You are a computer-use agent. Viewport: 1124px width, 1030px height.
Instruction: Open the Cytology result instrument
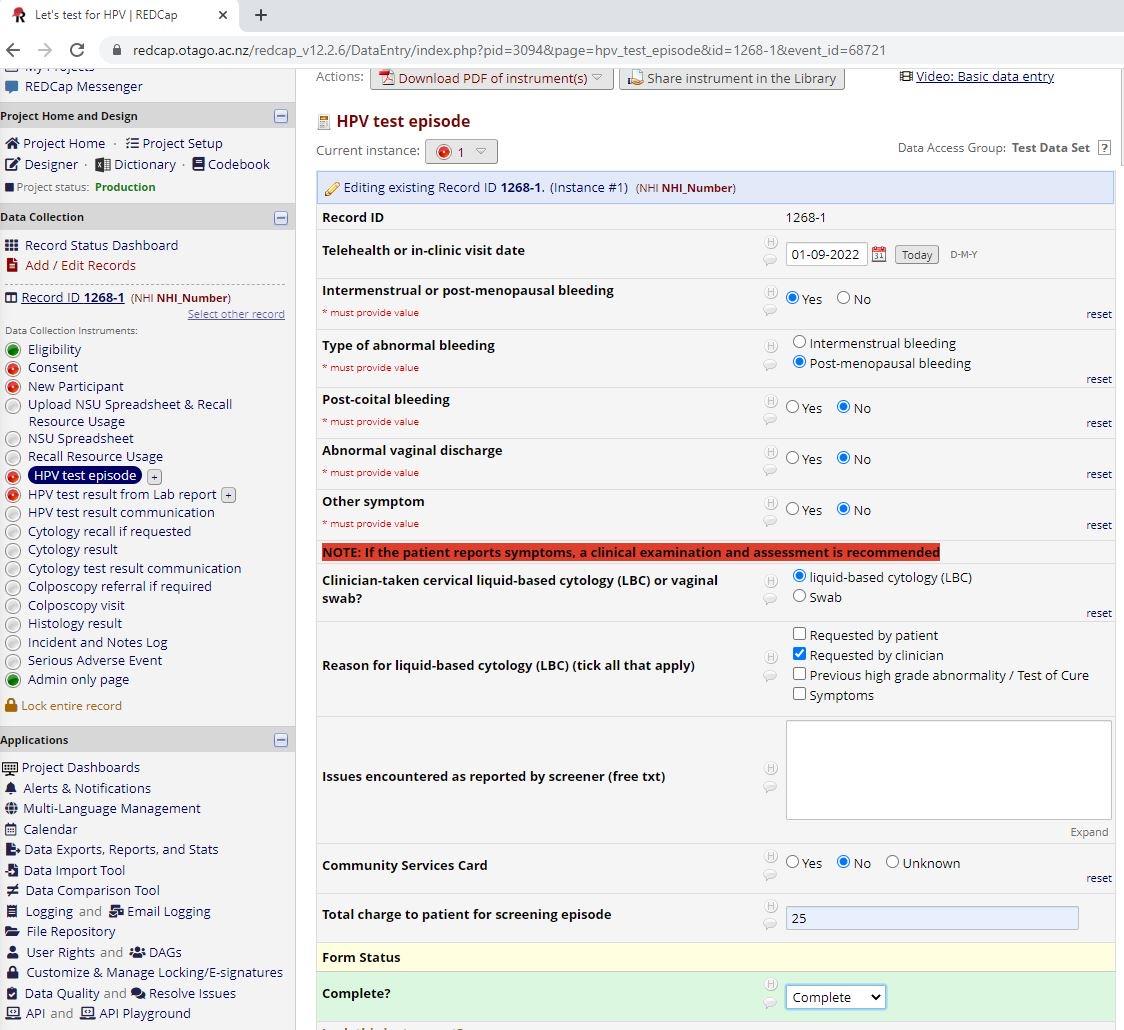click(72, 550)
